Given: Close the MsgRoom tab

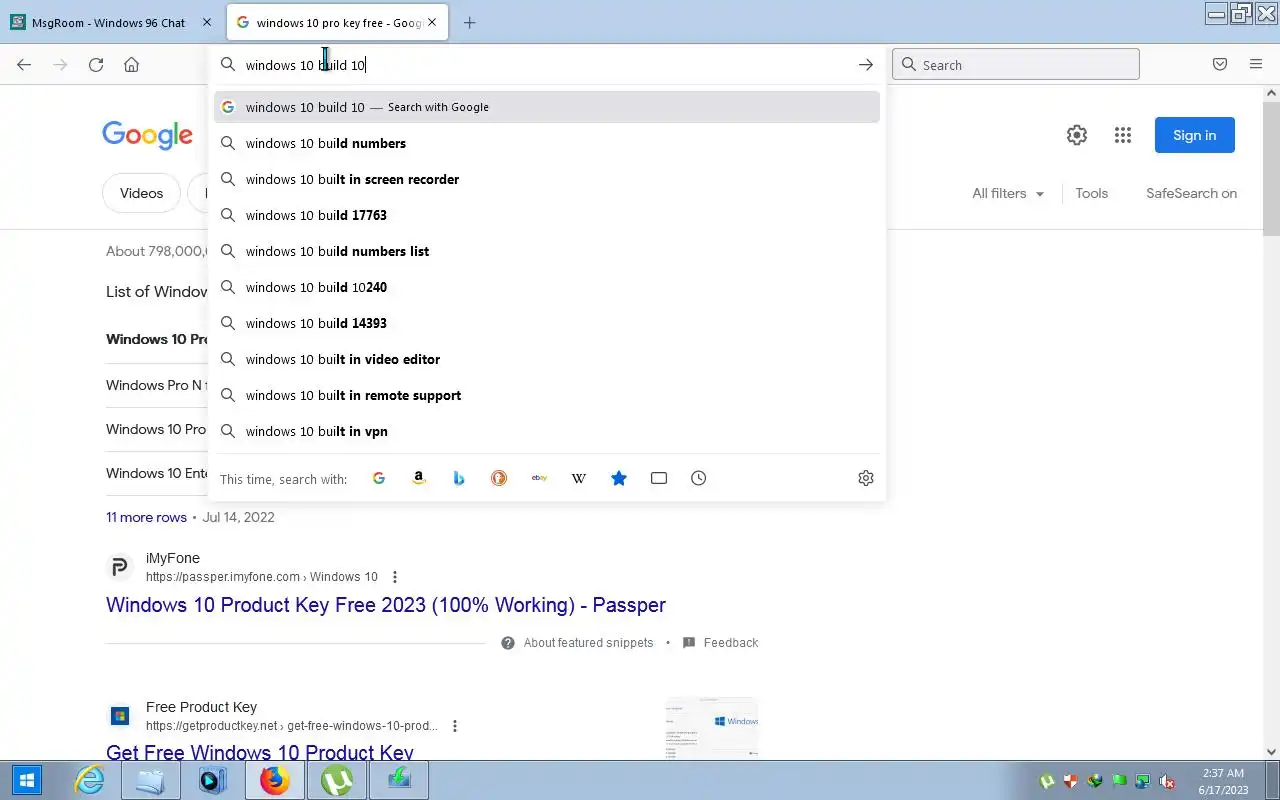Looking at the screenshot, I should (207, 22).
